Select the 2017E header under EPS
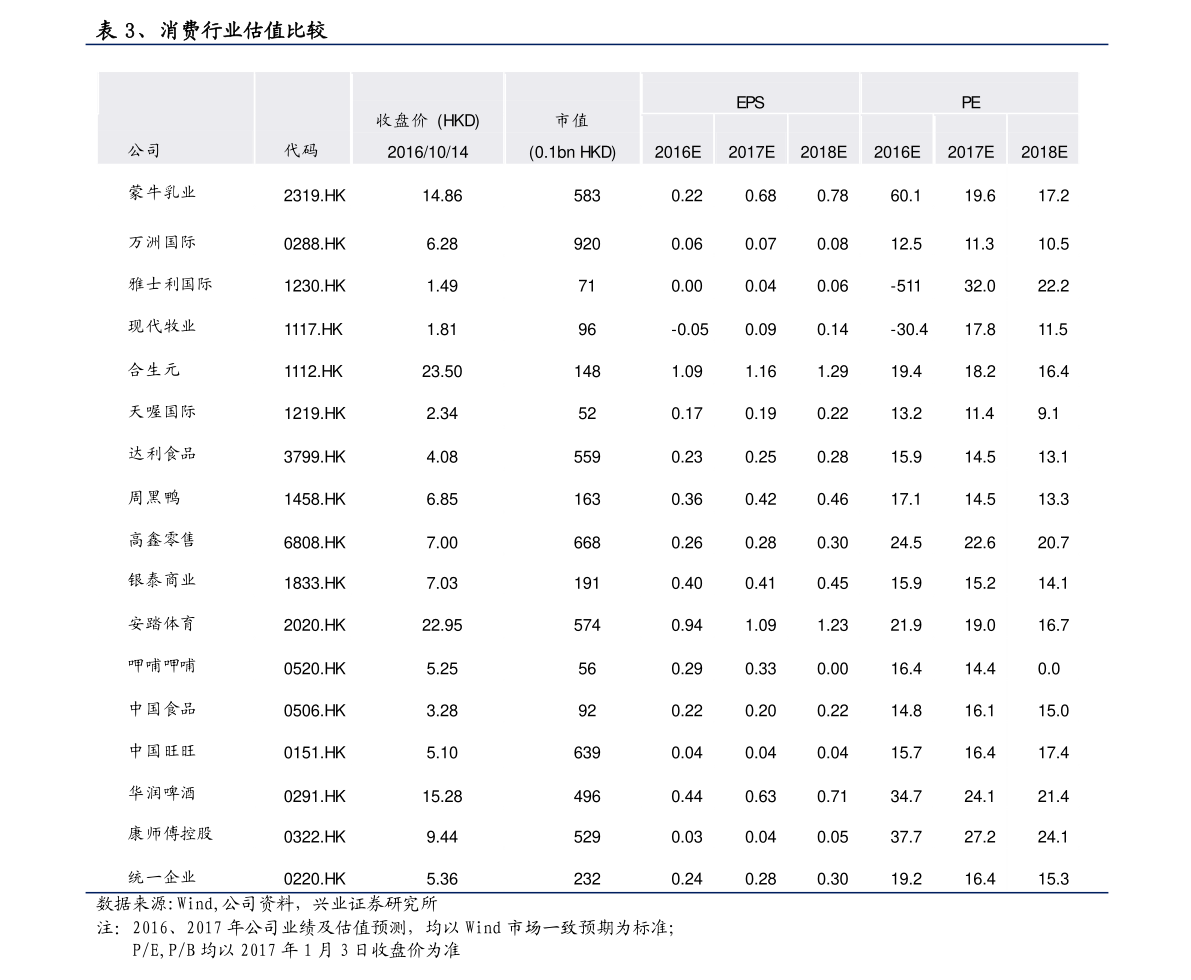Screen dimensions: 1191x980 pos(750,153)
